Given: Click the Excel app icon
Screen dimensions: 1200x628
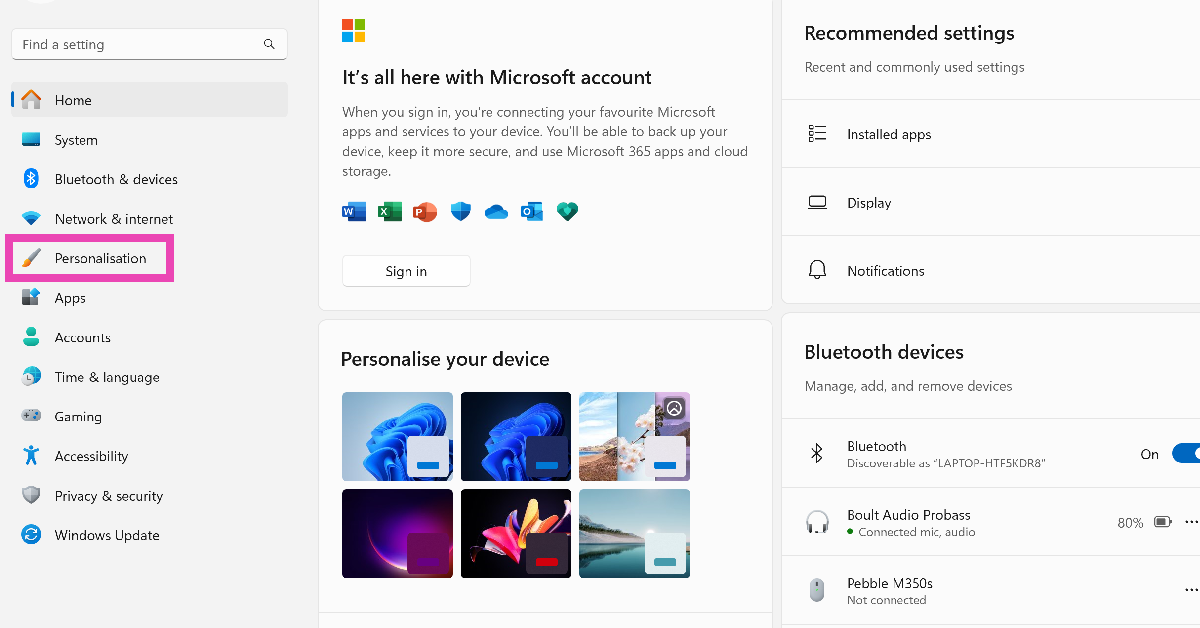Looking at the screenshot, I should 390,211.
